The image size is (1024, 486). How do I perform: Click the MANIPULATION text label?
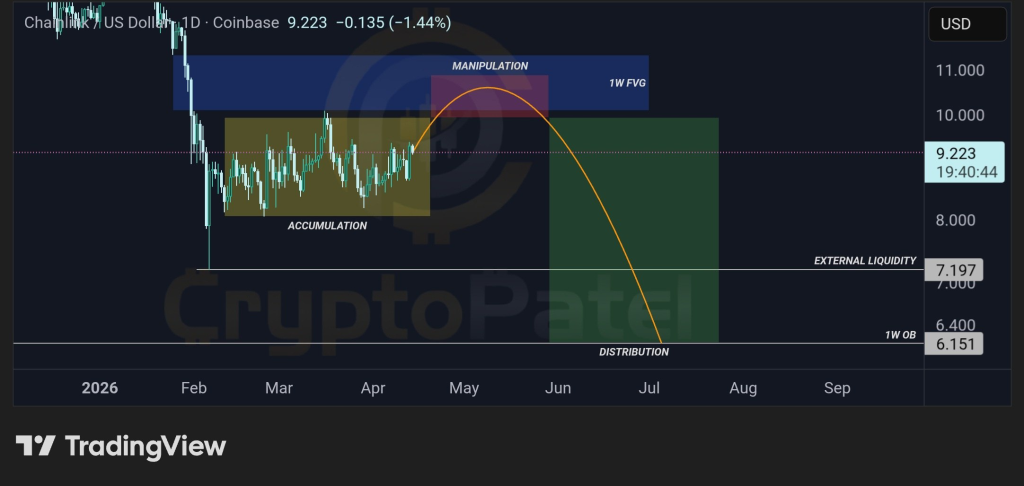click(x=490, y=66)
